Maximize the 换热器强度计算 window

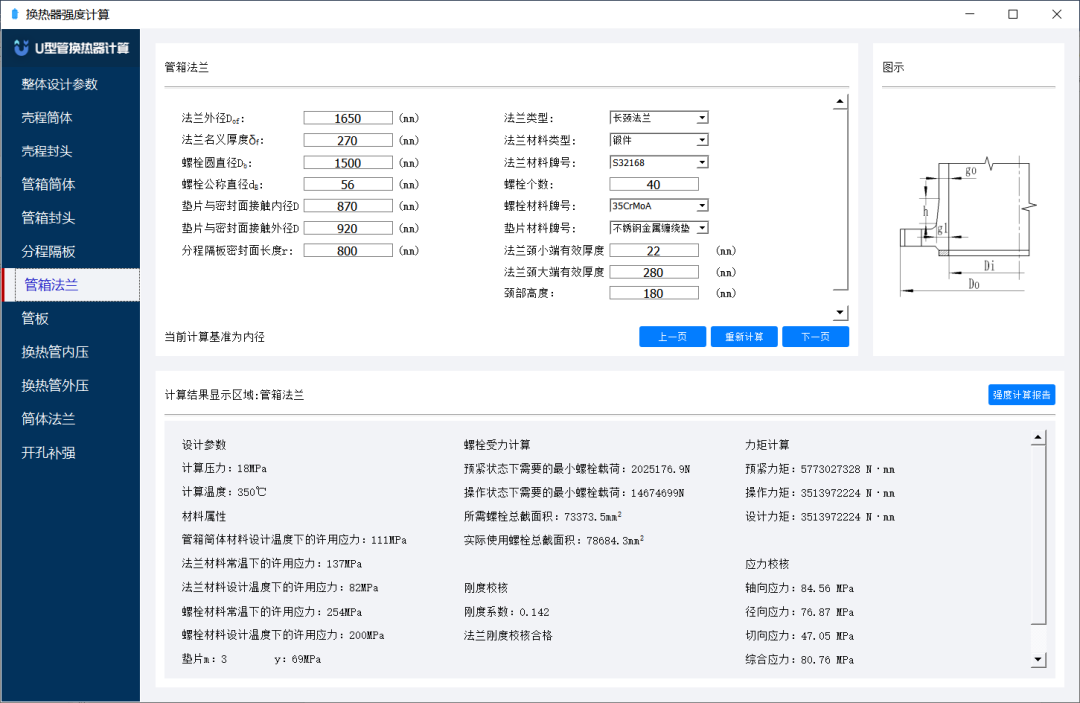point(1013,14)
